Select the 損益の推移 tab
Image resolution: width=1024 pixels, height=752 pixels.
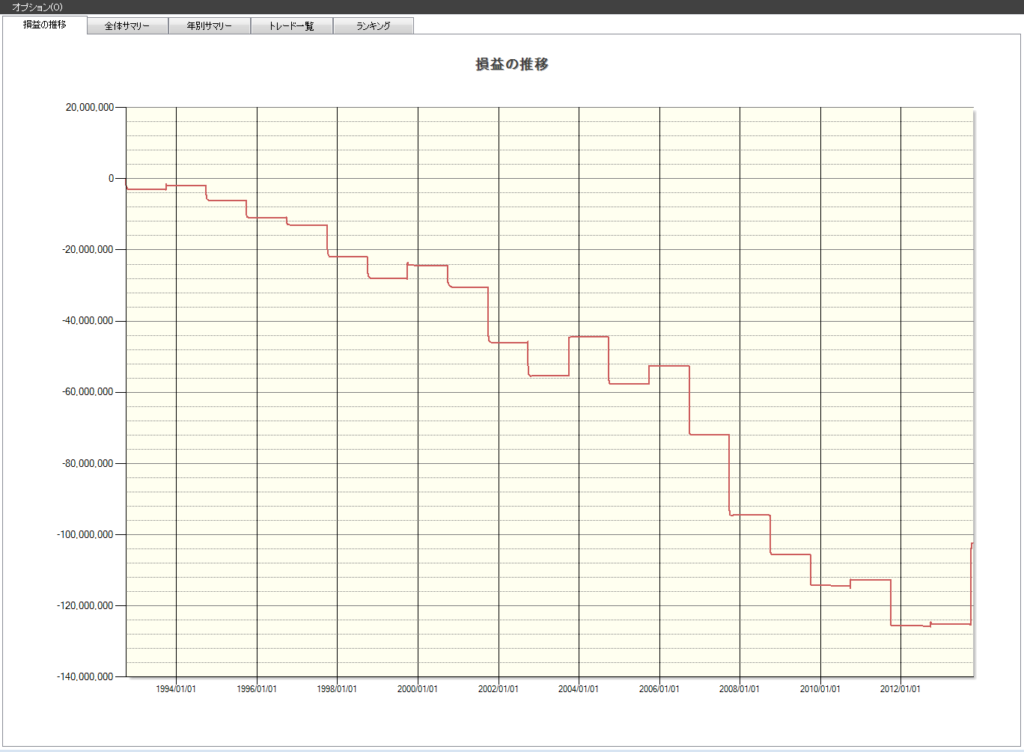[x=44, y=25]
